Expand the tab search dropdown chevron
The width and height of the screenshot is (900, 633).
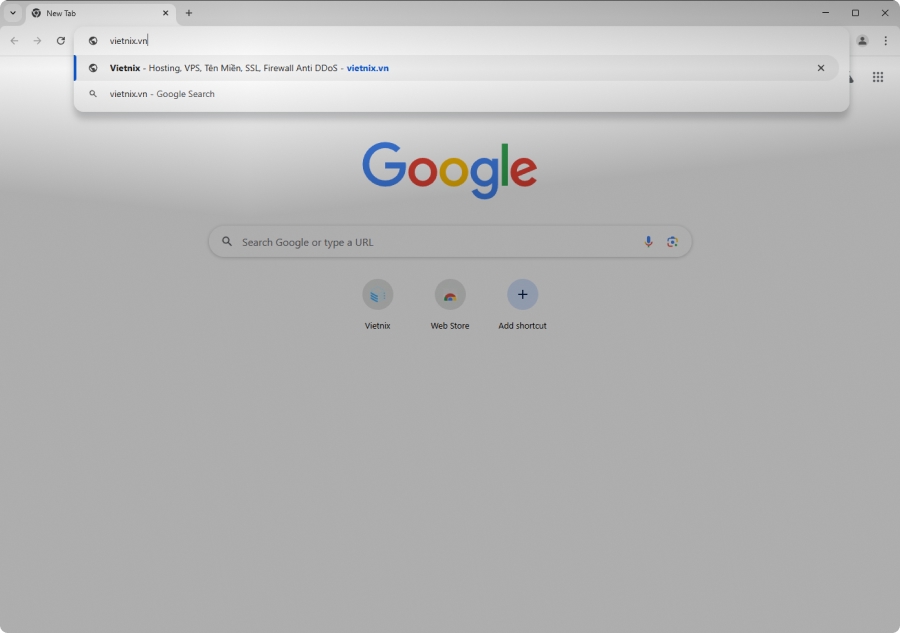[x=13, y=13]
